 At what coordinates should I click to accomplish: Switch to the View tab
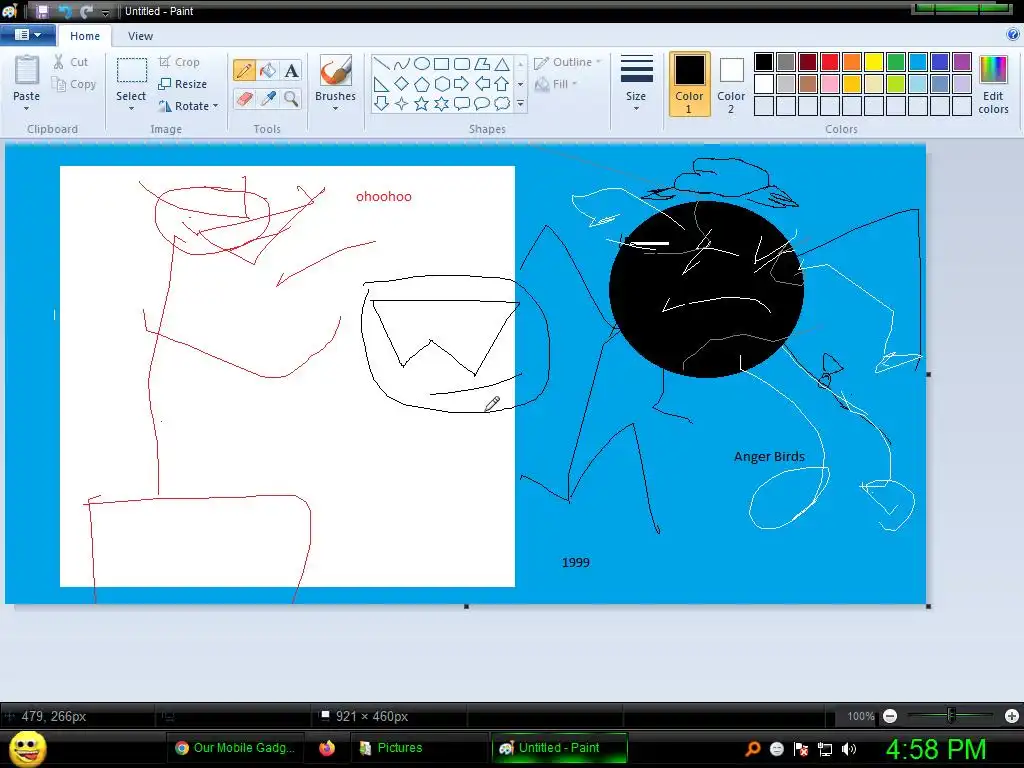coord(140,36)
